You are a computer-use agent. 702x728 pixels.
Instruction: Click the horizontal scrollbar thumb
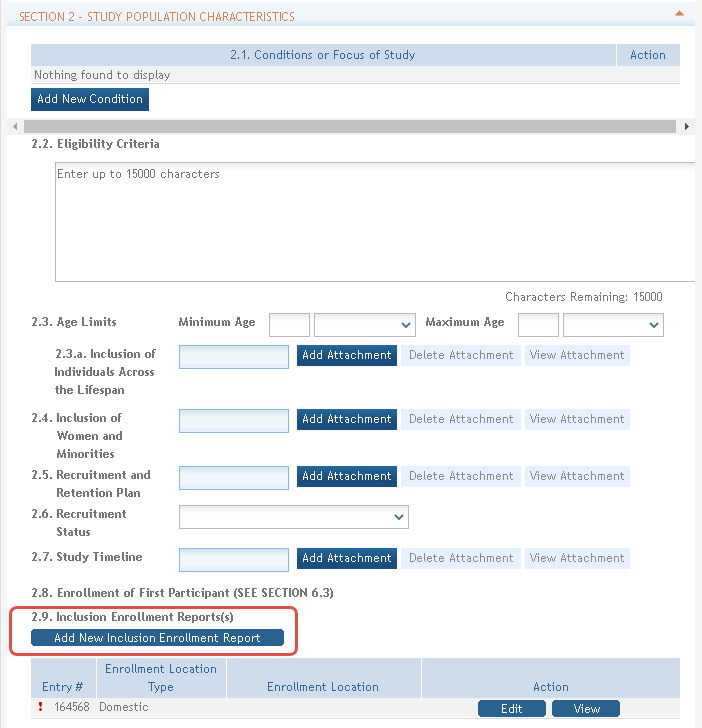pos(350,126)
